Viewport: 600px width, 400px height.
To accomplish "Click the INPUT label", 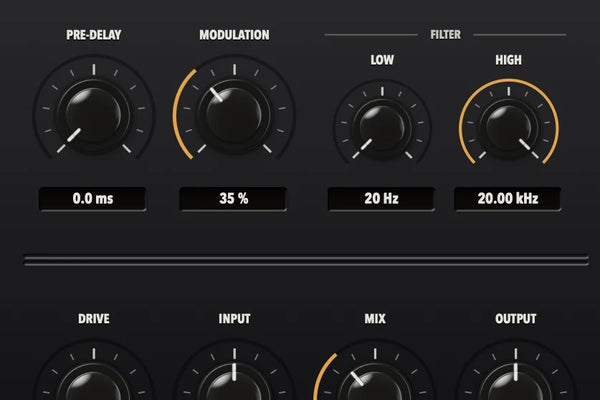I will click(234, 318).
